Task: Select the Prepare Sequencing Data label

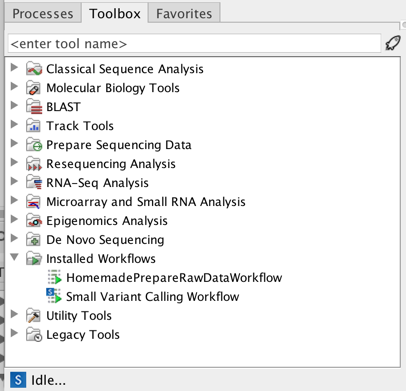Action: point(119,145)
